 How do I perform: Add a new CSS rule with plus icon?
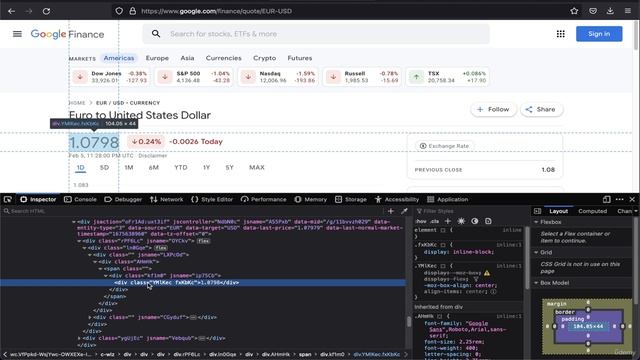tap(448, 221)
